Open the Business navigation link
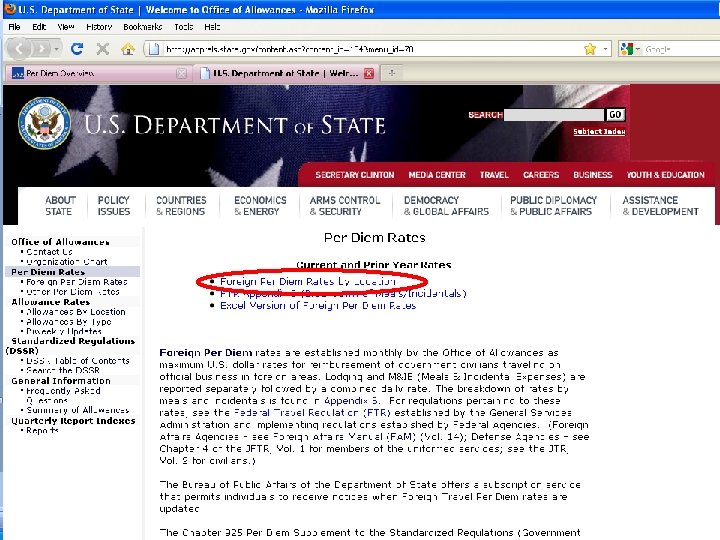720x540 pixels. pyautogui.click(x=592, y=175)
